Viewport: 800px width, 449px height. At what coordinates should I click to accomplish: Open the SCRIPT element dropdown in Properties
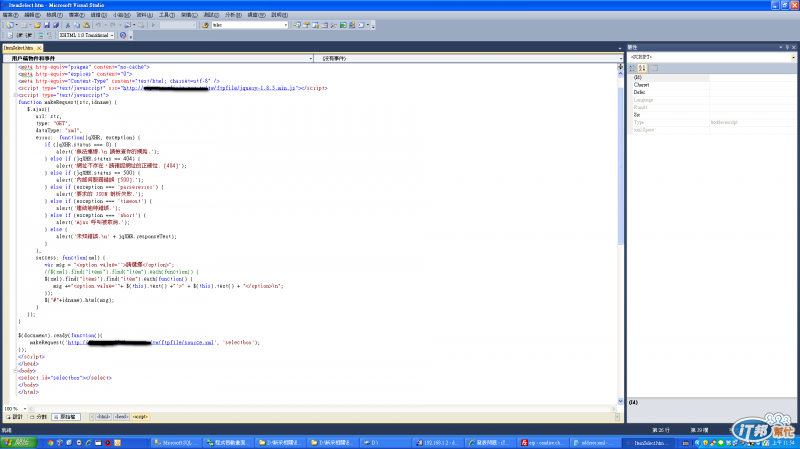(793, 57)
